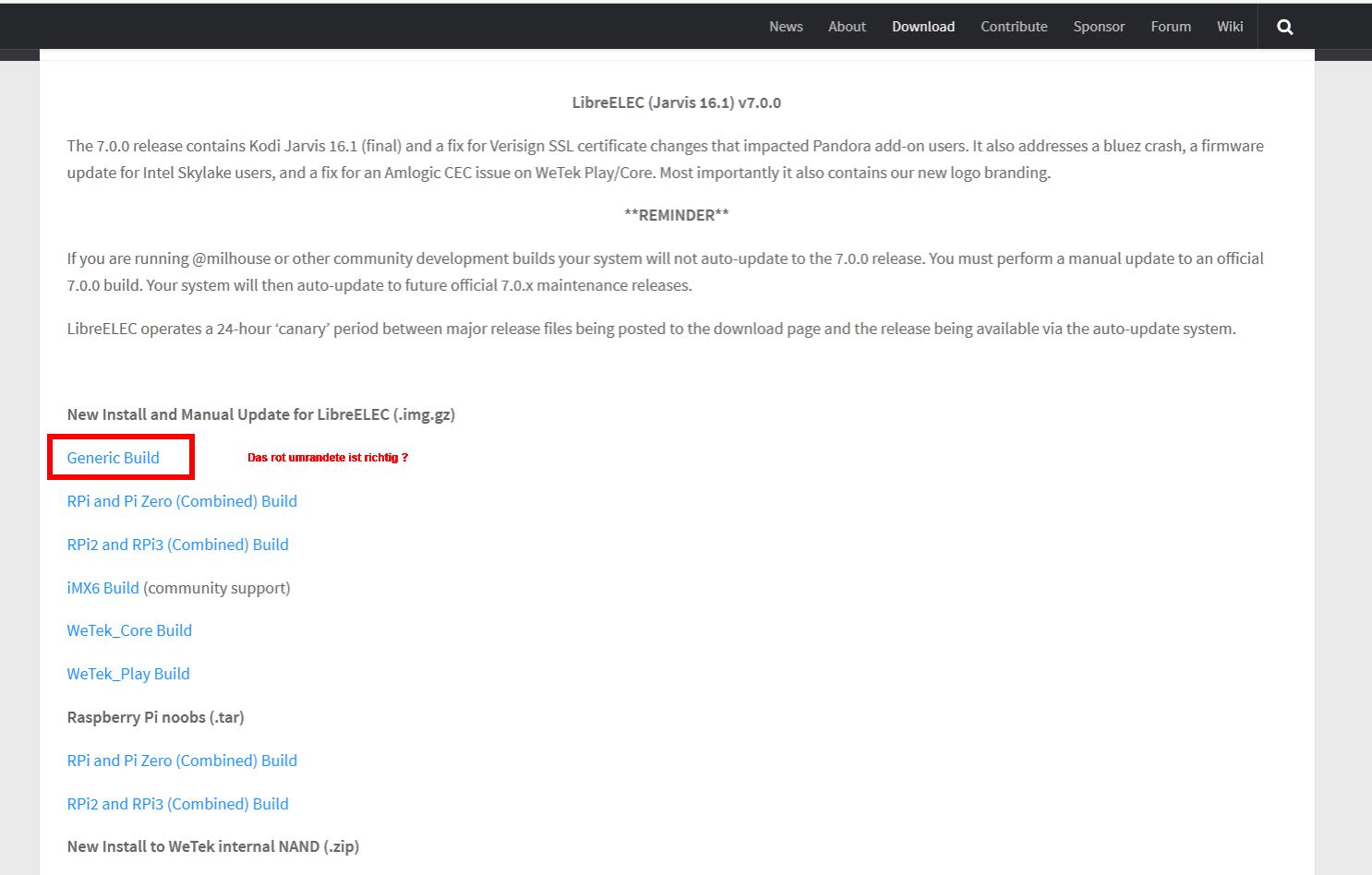Click 'New Install to WeTek internal NAND' heading
The height and width of the screenshot is (875, 1372).
pos(212,846)
